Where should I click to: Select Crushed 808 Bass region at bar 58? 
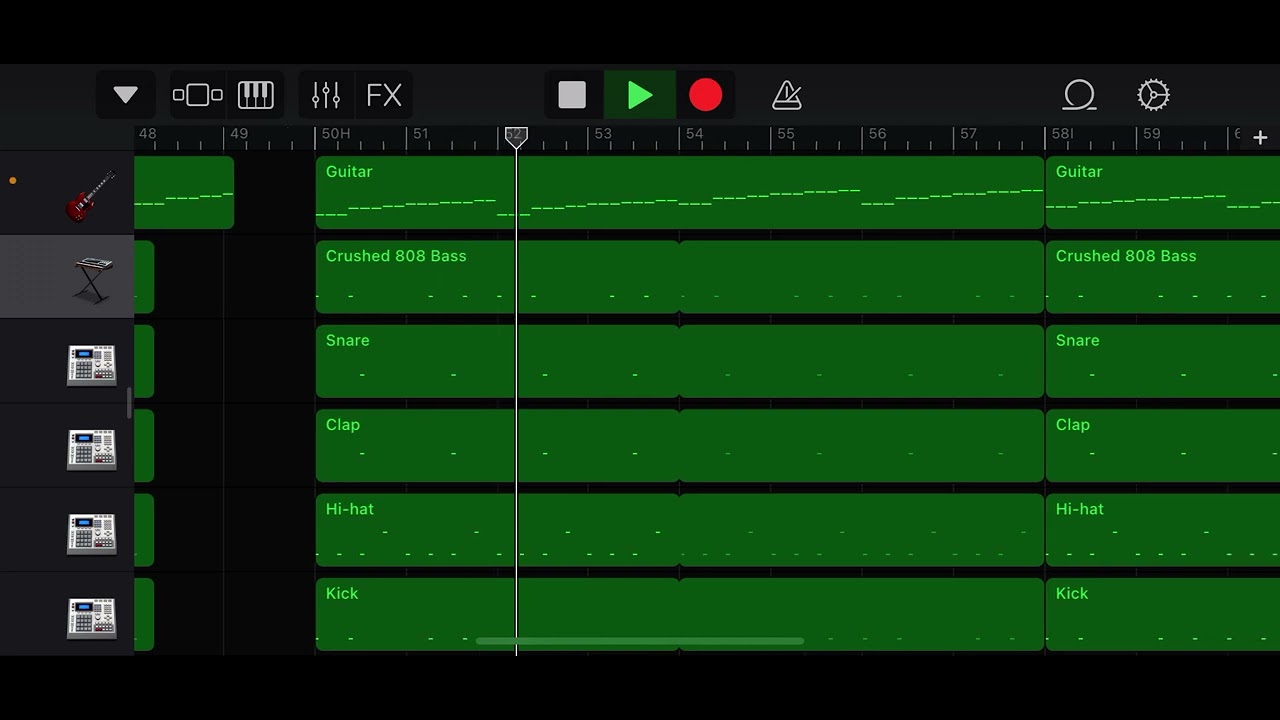(x=1162, y=277)
